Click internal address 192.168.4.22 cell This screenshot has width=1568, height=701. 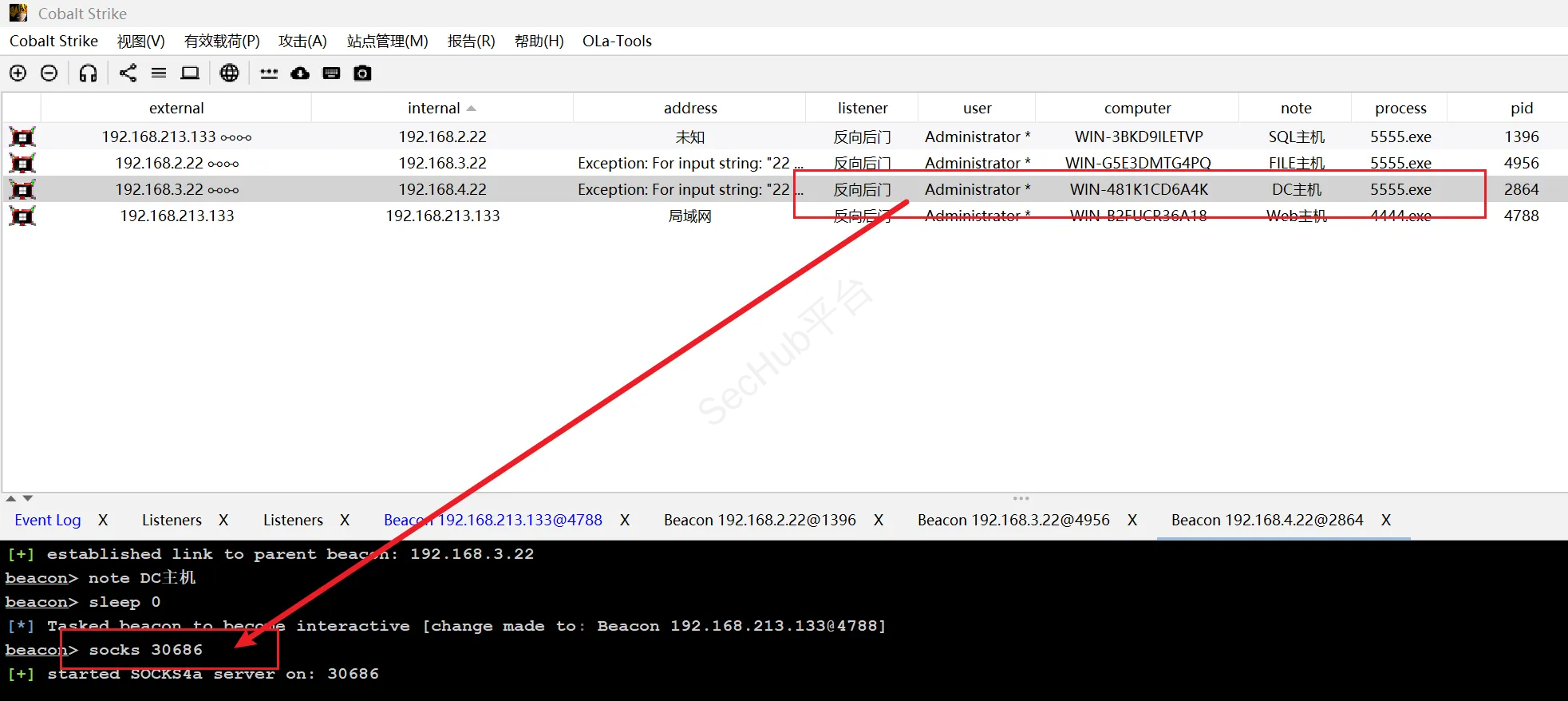pyautogui.click(x=443, y=189)
